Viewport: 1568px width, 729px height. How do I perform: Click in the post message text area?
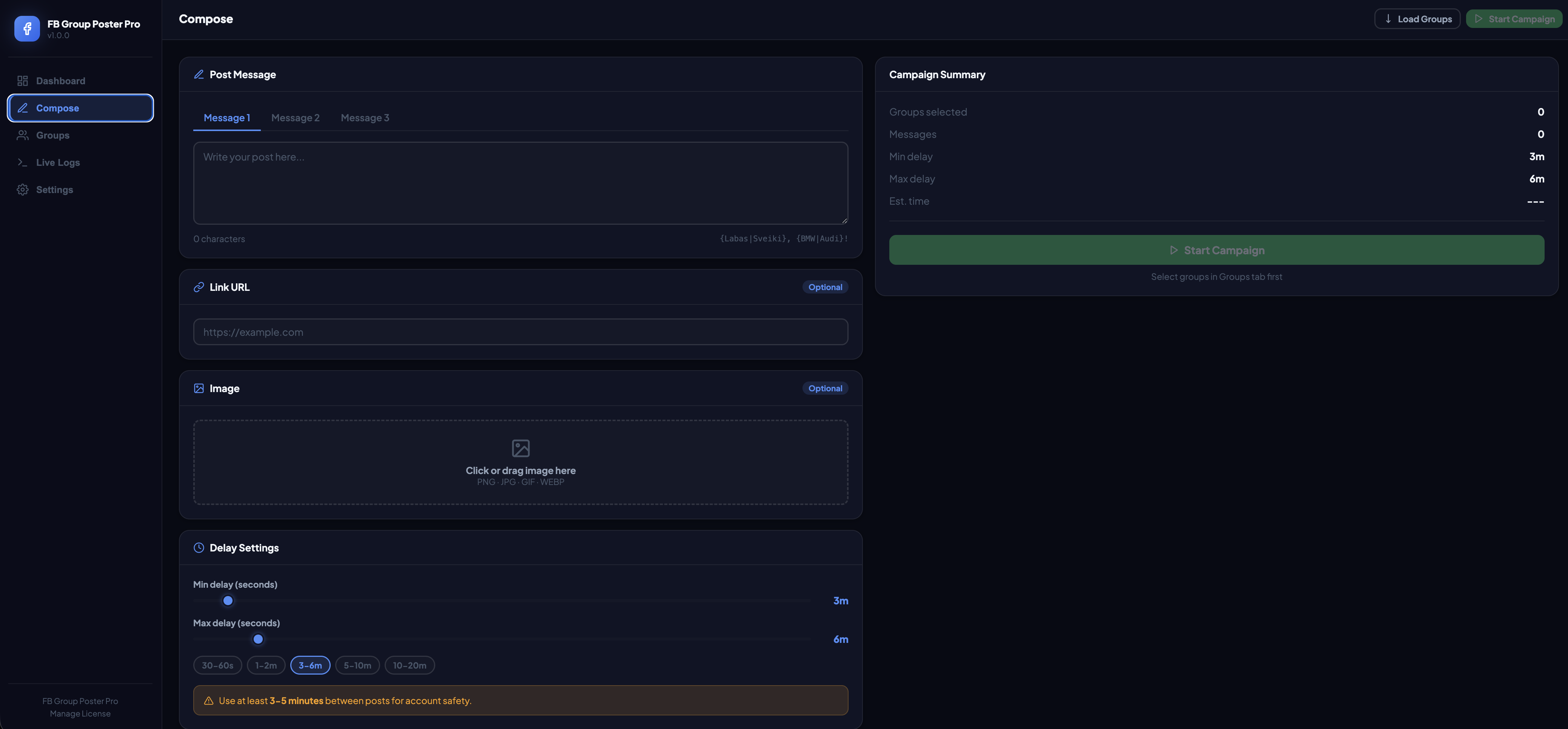pyautogui.click(x=521, y=183)
